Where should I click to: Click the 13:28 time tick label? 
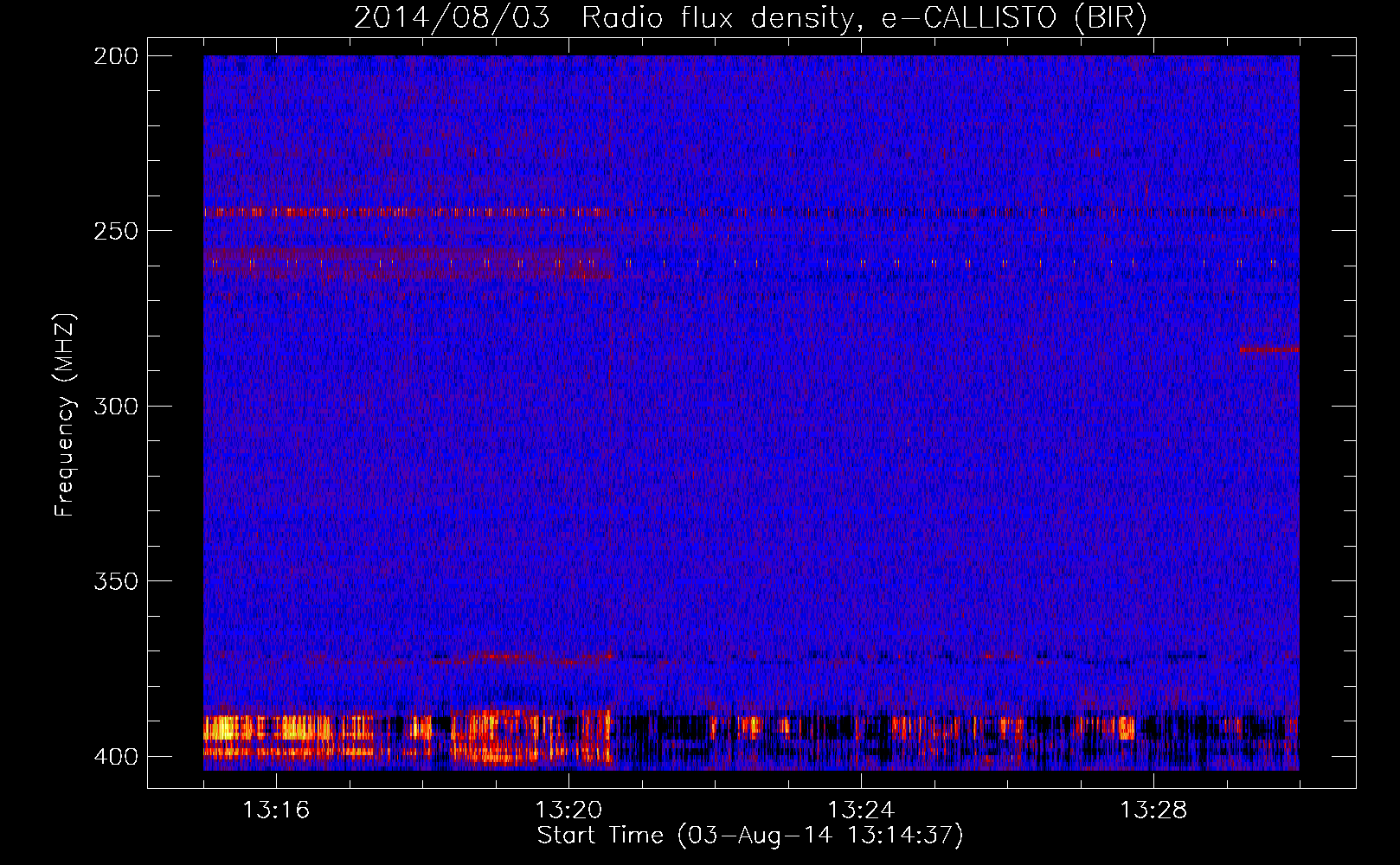[x=1153, y=811]
